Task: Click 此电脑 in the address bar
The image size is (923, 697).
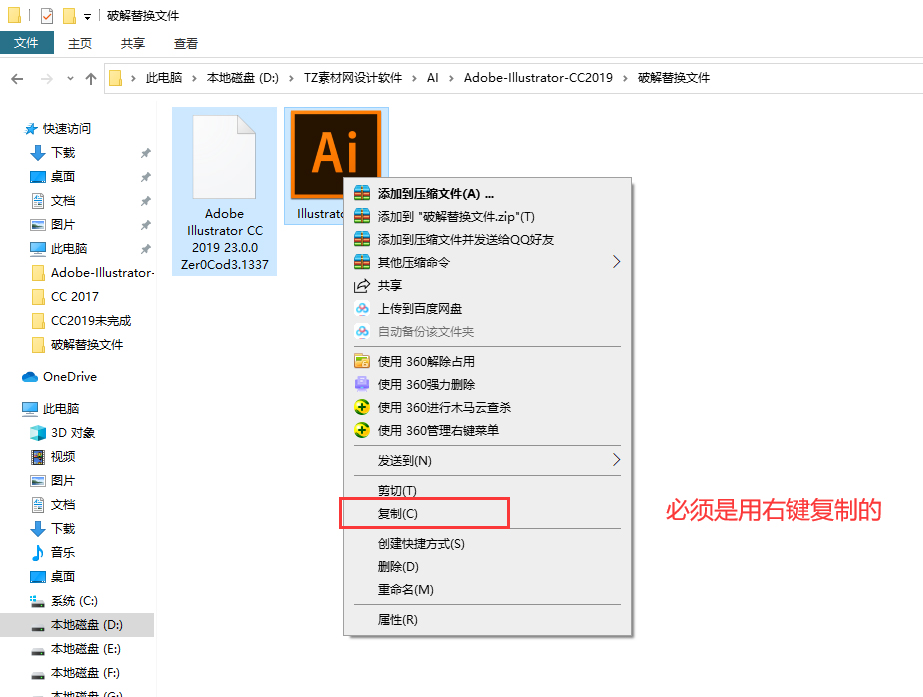Action: [164, 78]
